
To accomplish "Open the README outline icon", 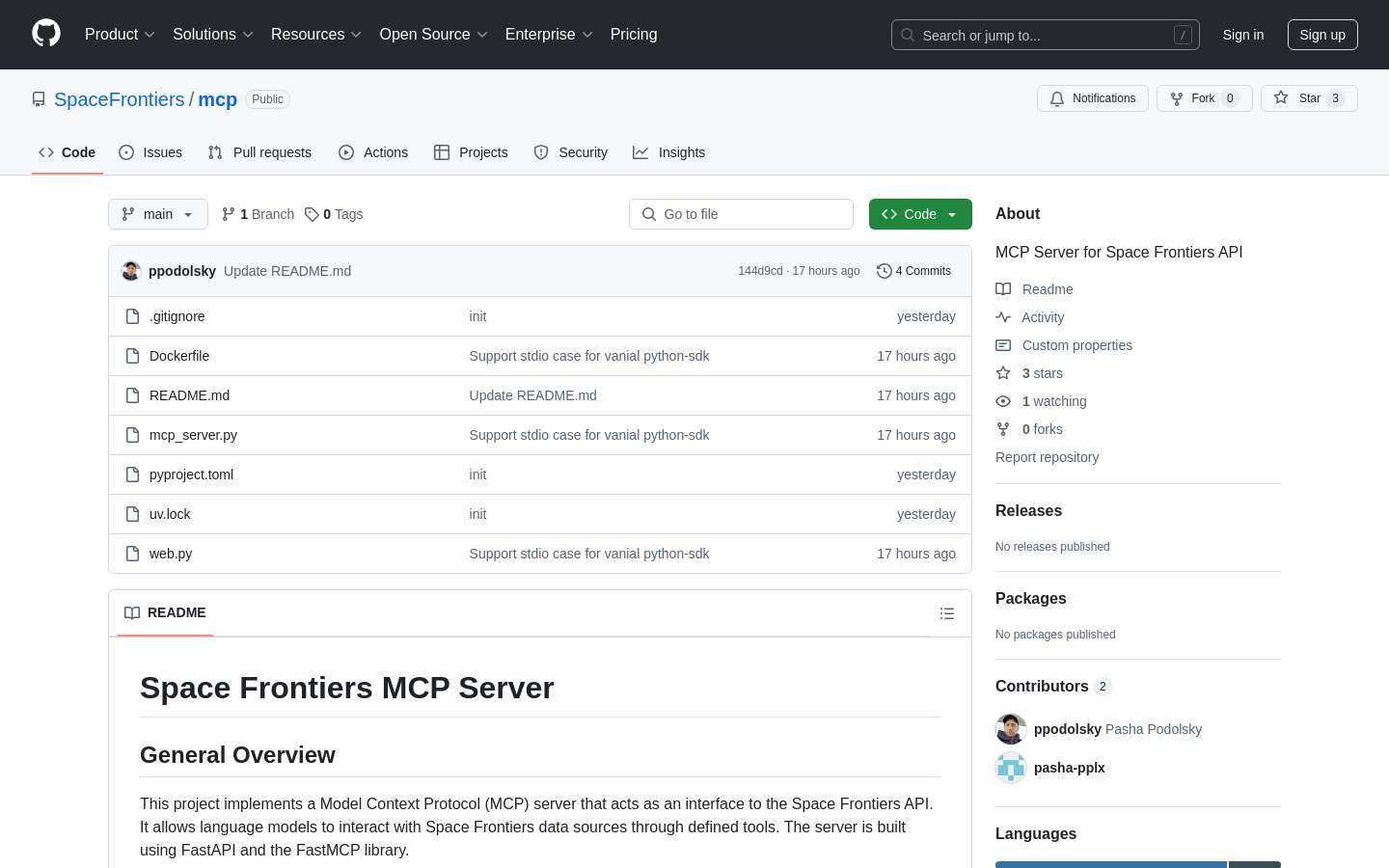I will point(947,613).
